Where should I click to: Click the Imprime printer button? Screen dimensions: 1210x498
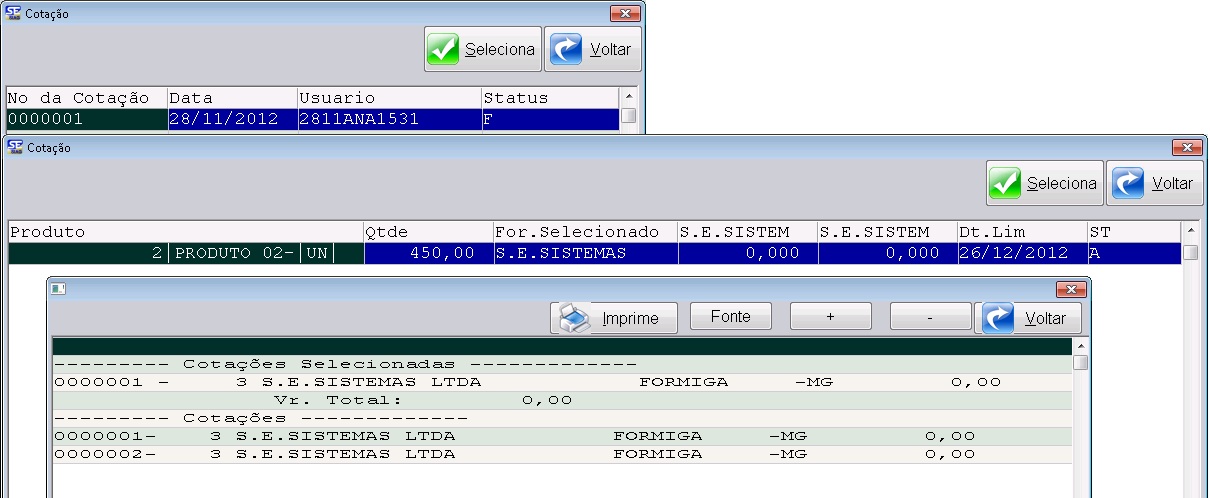[x=614, y=318]
